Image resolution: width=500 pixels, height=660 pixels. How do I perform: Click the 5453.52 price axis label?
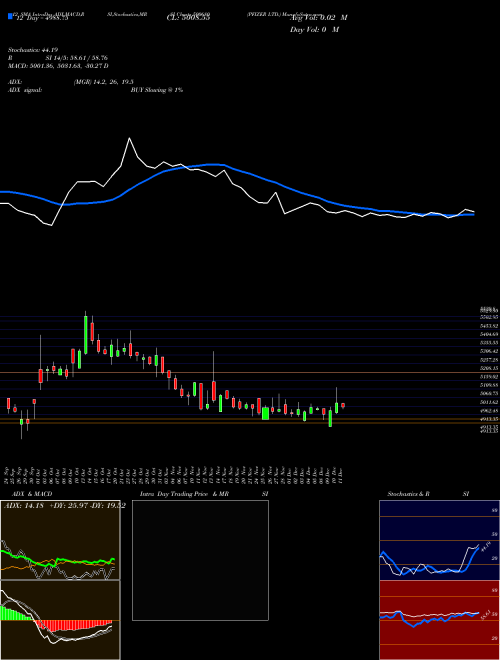coord(489,326)
